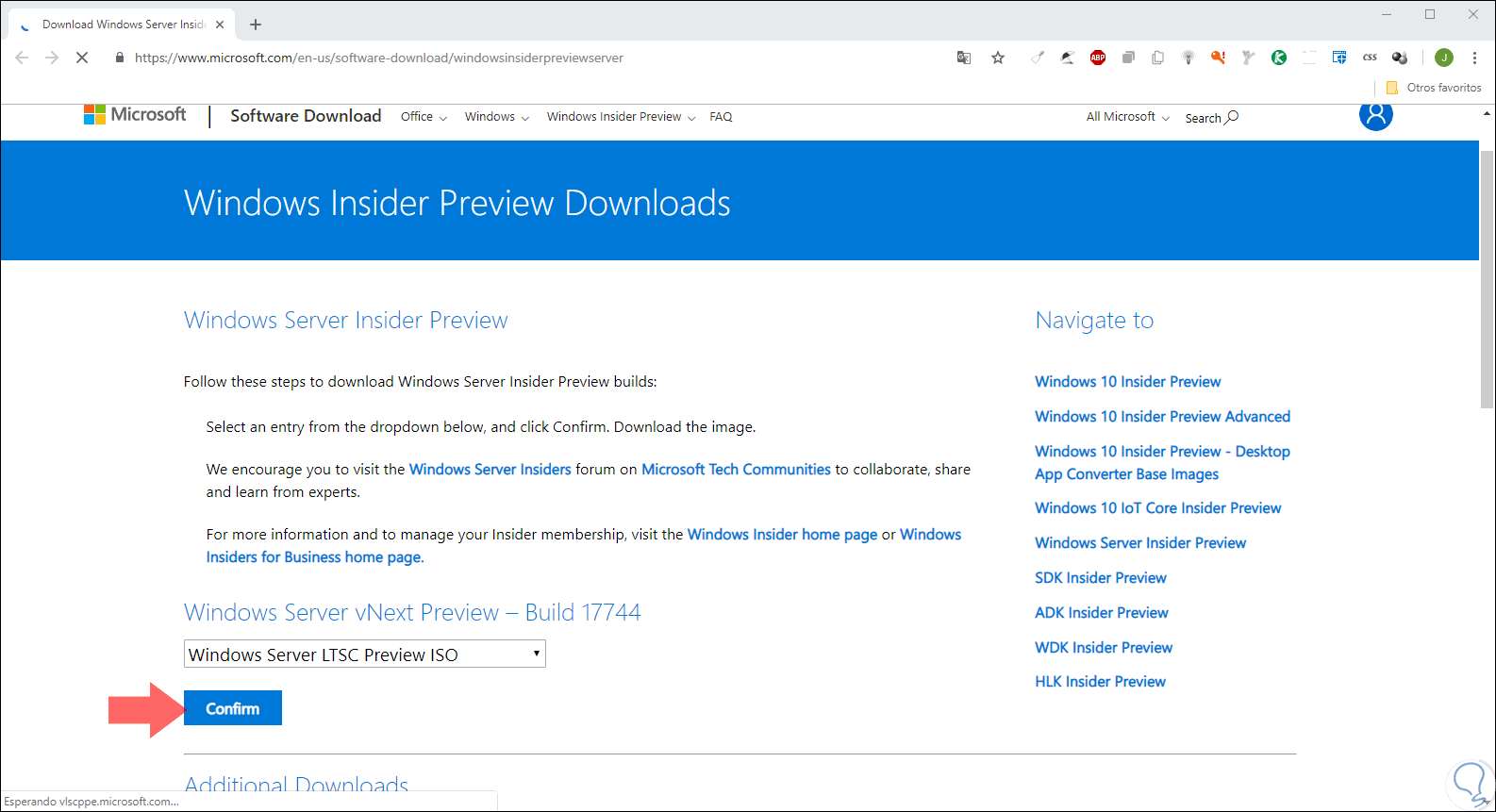
Task: Bookmark this page with the star icon
Action: [998, 58]
